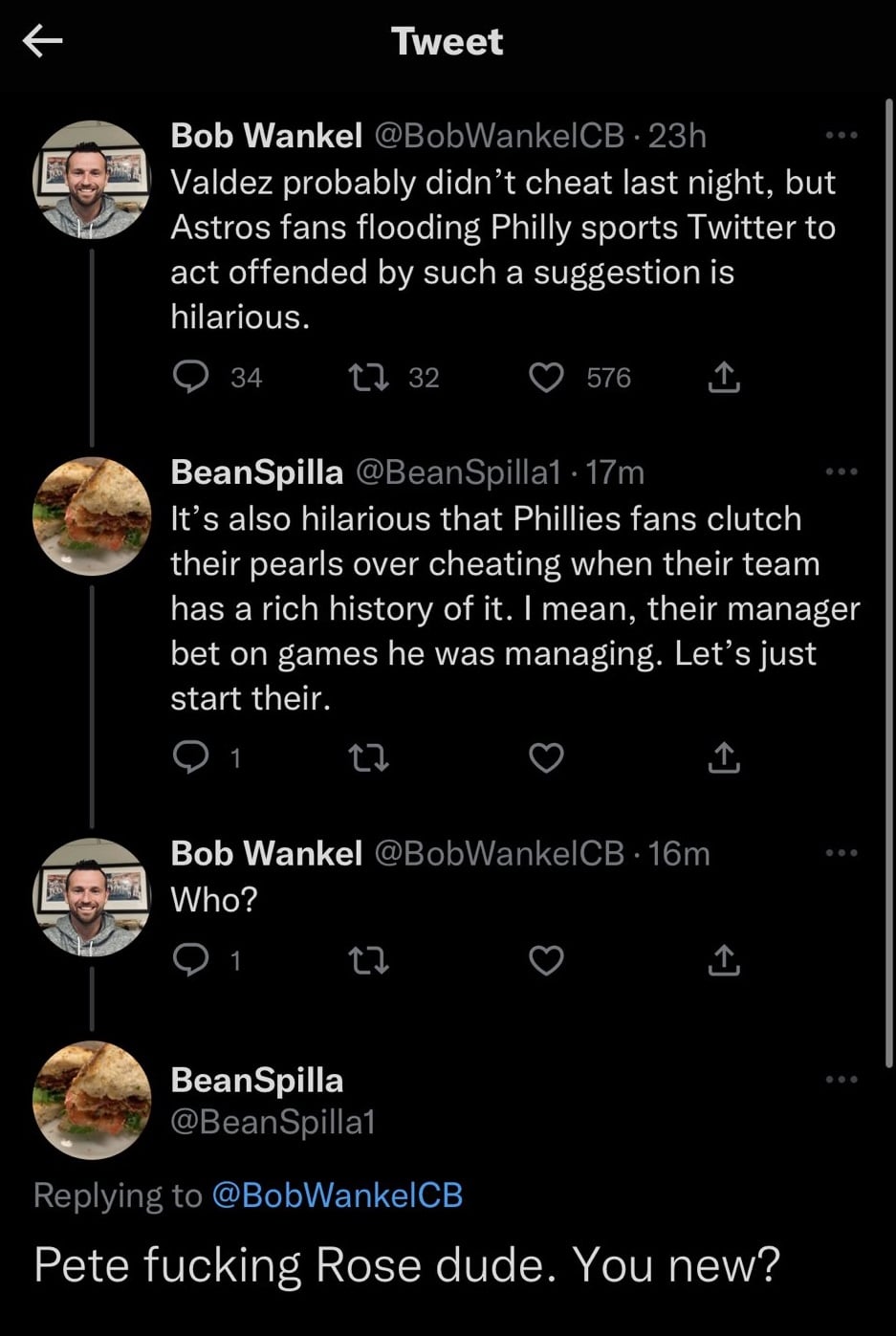Like Bob Wankel's "Who?" reply
The width and height of the screenshot is (896, 1336).
(546, 959)
